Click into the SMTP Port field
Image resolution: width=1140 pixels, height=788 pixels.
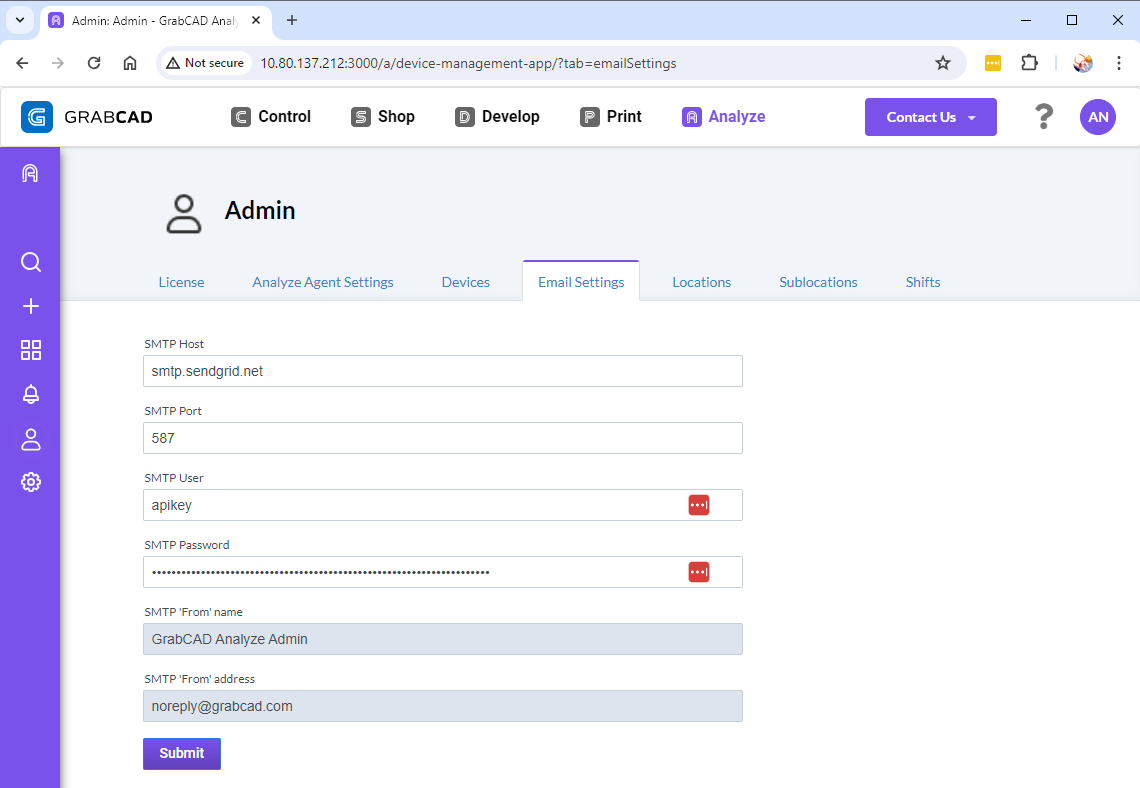tap(443, 438)
